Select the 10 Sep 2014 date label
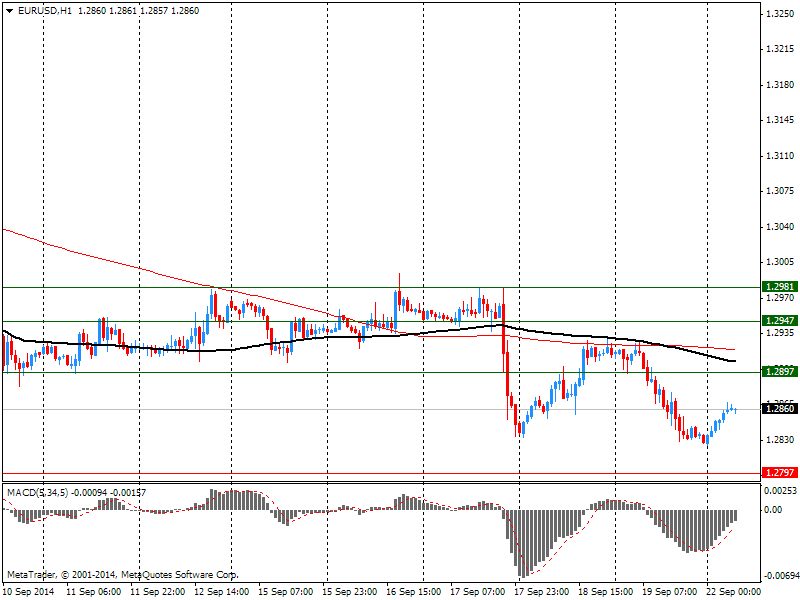This screenshot has height=600, width=800. [x=29, y=592]
